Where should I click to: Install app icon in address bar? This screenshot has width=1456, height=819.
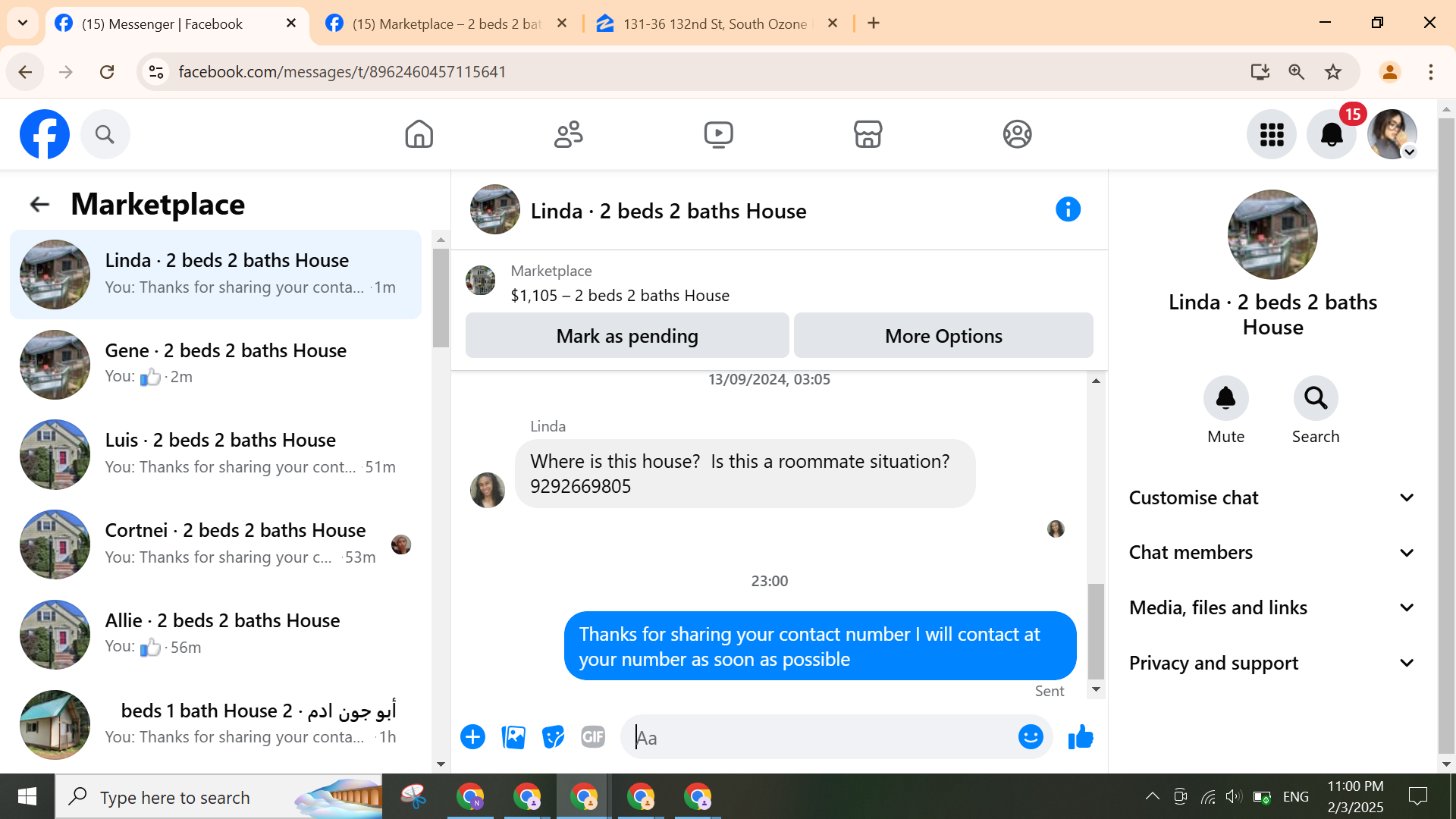tap(1260, 72)
